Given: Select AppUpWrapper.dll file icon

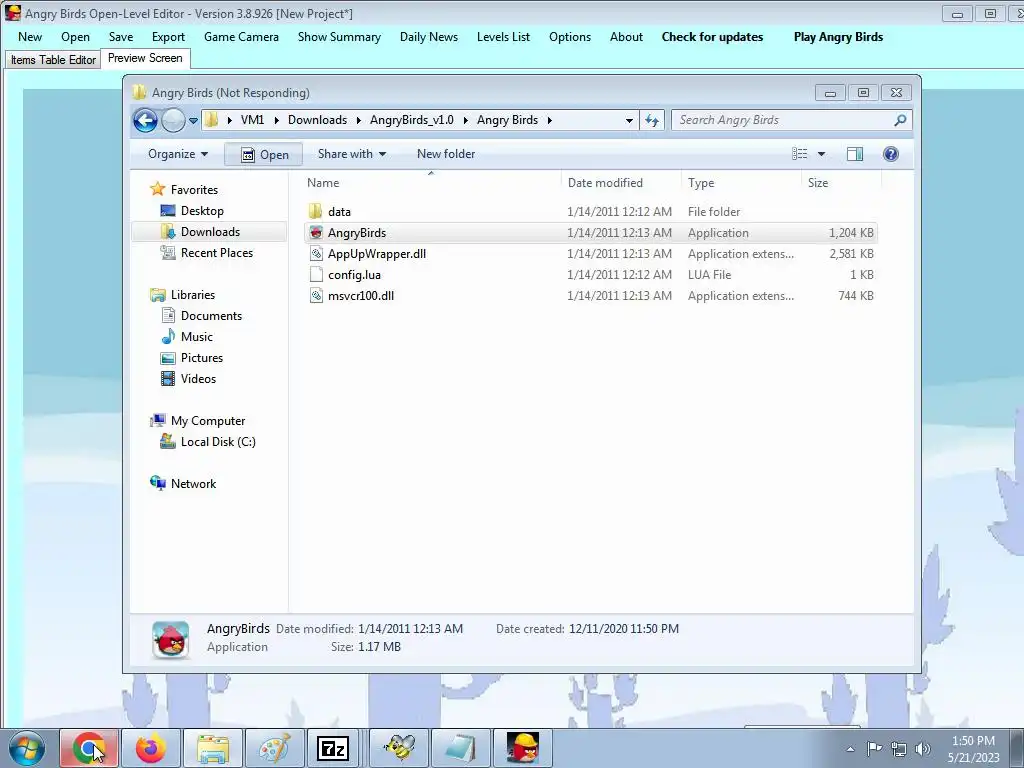Looking at the screenshot, I should coord(316,253).
